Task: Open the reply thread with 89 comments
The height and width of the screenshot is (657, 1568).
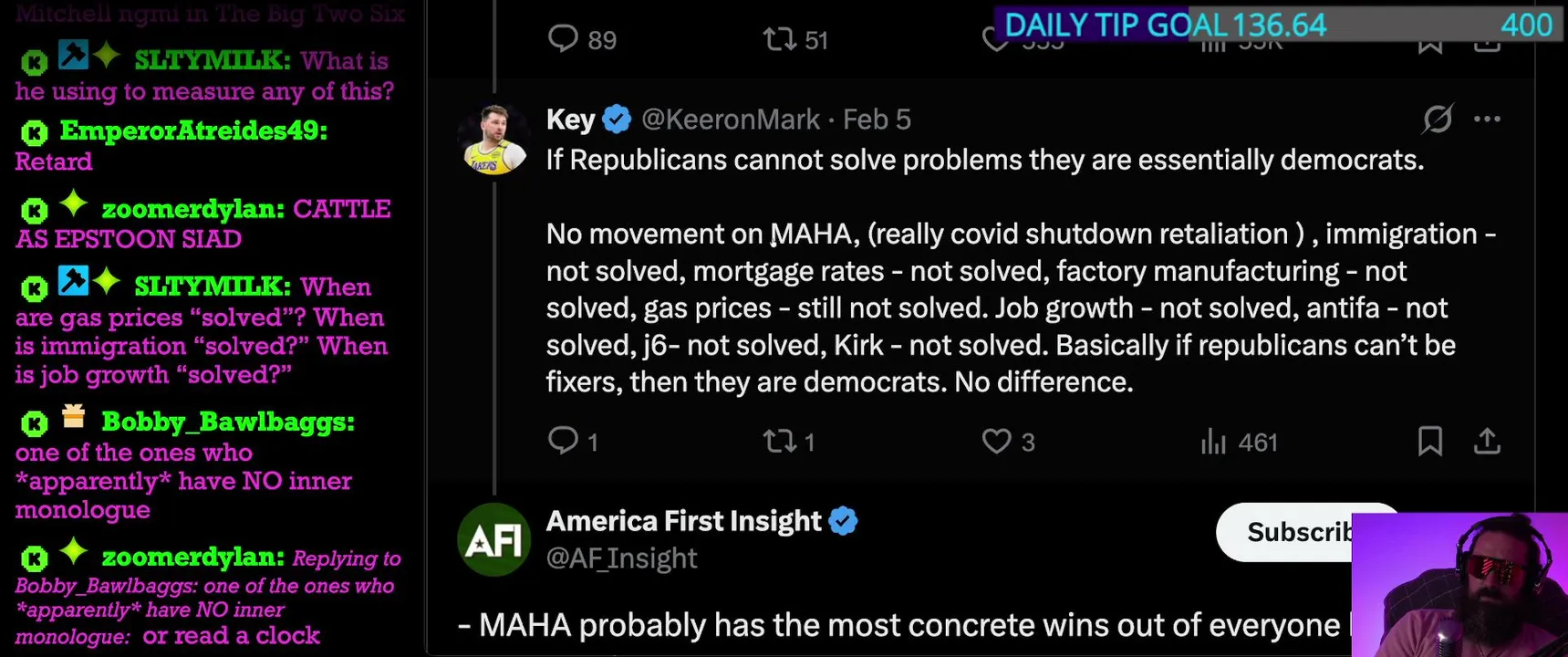Action: click(x=563, y=38)
